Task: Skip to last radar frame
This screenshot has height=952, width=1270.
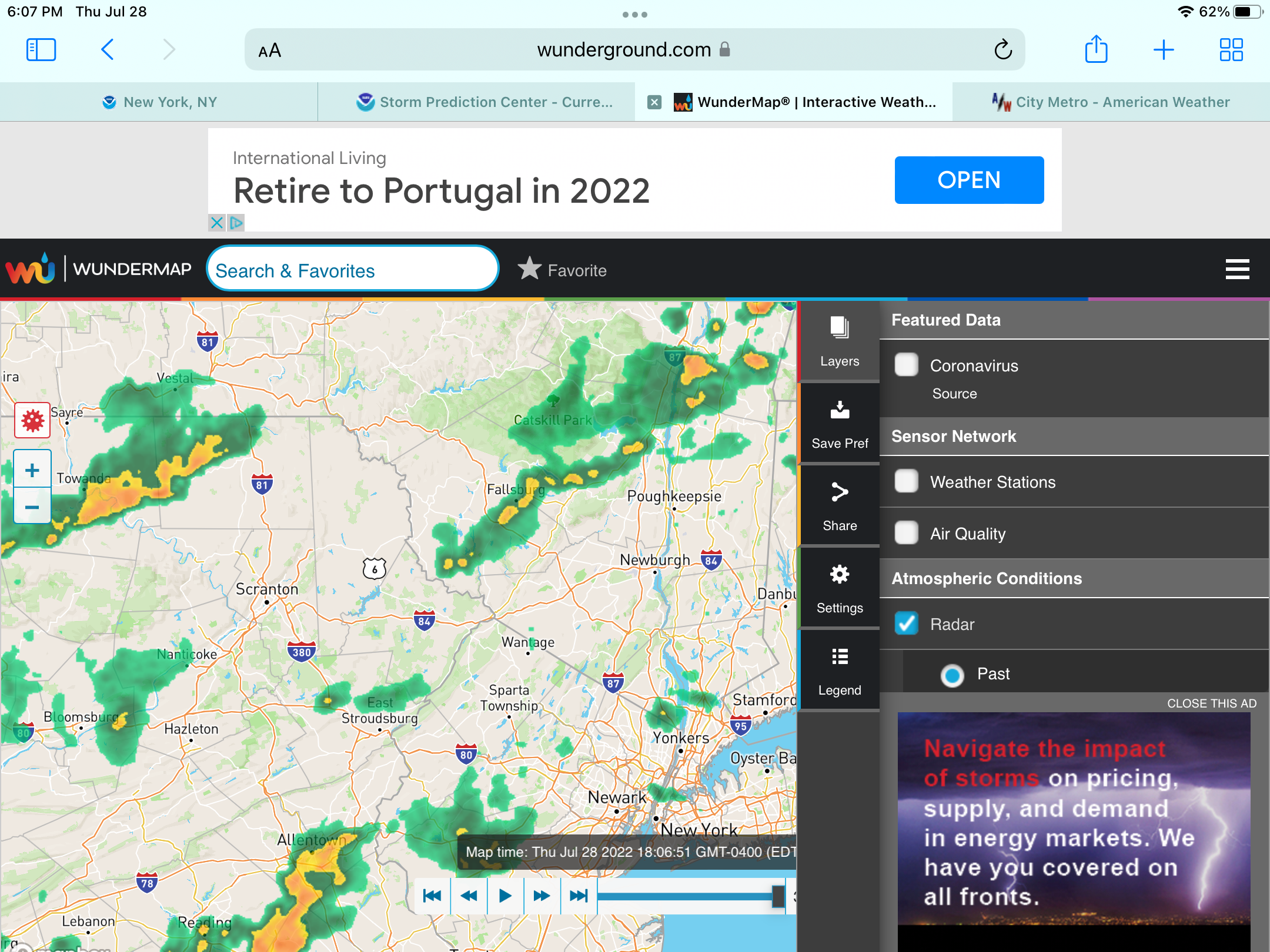Action: click(x=579, y=896)
